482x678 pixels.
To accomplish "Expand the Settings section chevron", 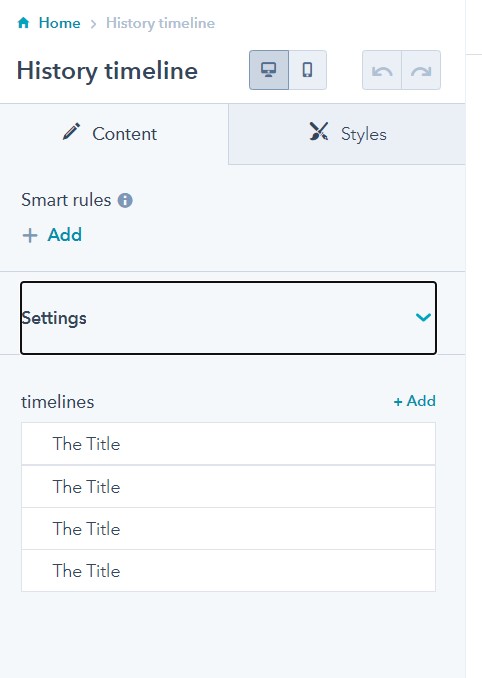I will [423, 317].
